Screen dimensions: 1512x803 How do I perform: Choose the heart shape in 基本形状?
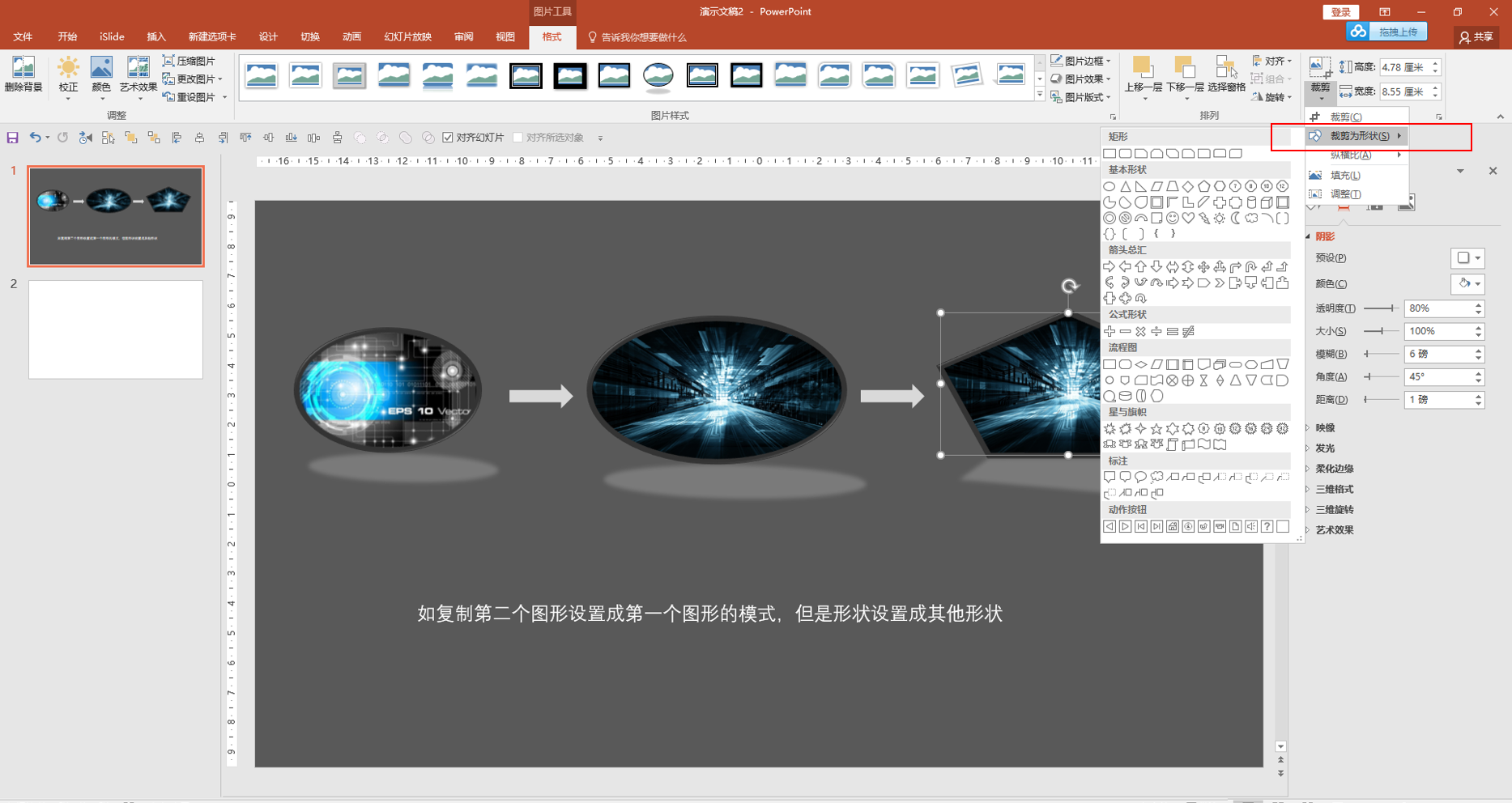tap(1188, 218)
